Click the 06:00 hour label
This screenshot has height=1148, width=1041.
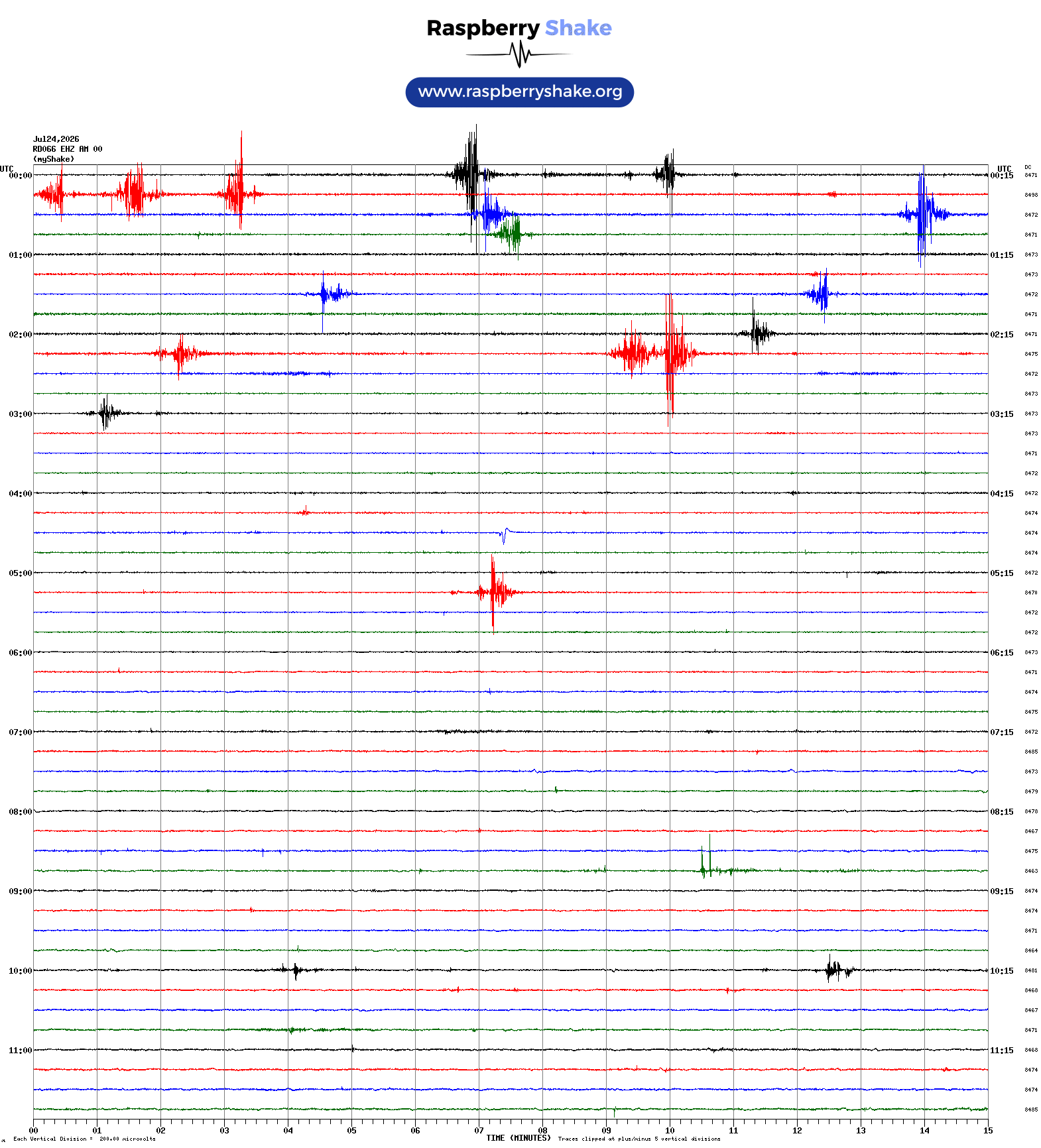click(x=21, y=653)
